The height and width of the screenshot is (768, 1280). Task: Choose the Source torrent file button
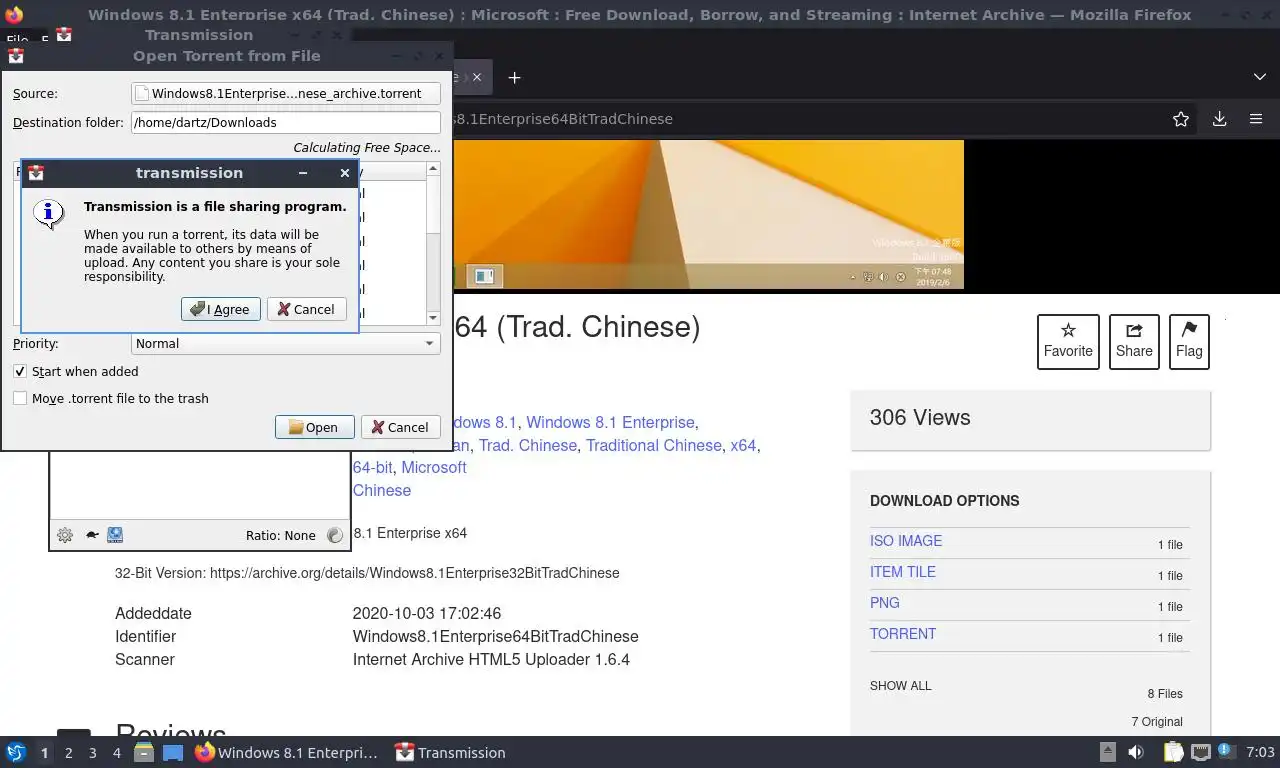286,93
